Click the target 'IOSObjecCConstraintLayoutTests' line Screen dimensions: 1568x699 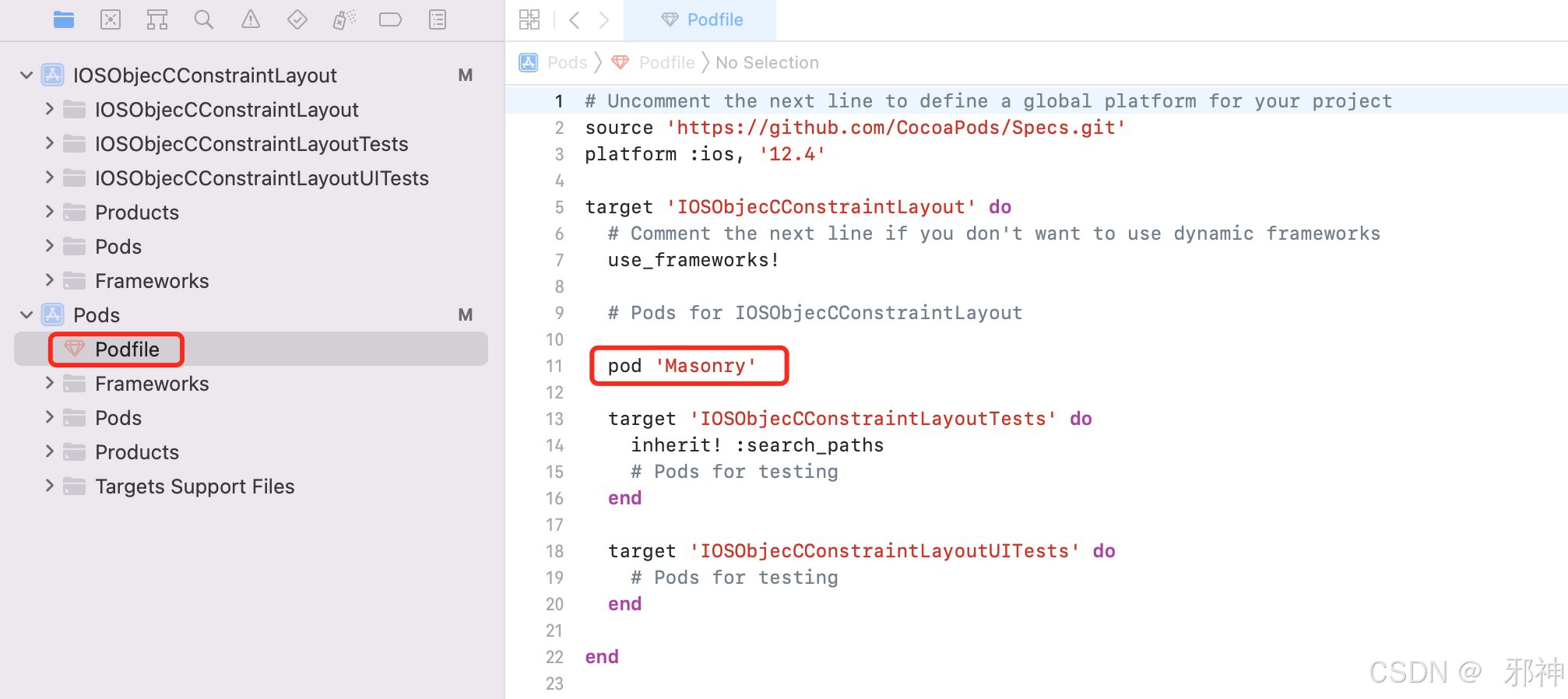click(850, 419)
